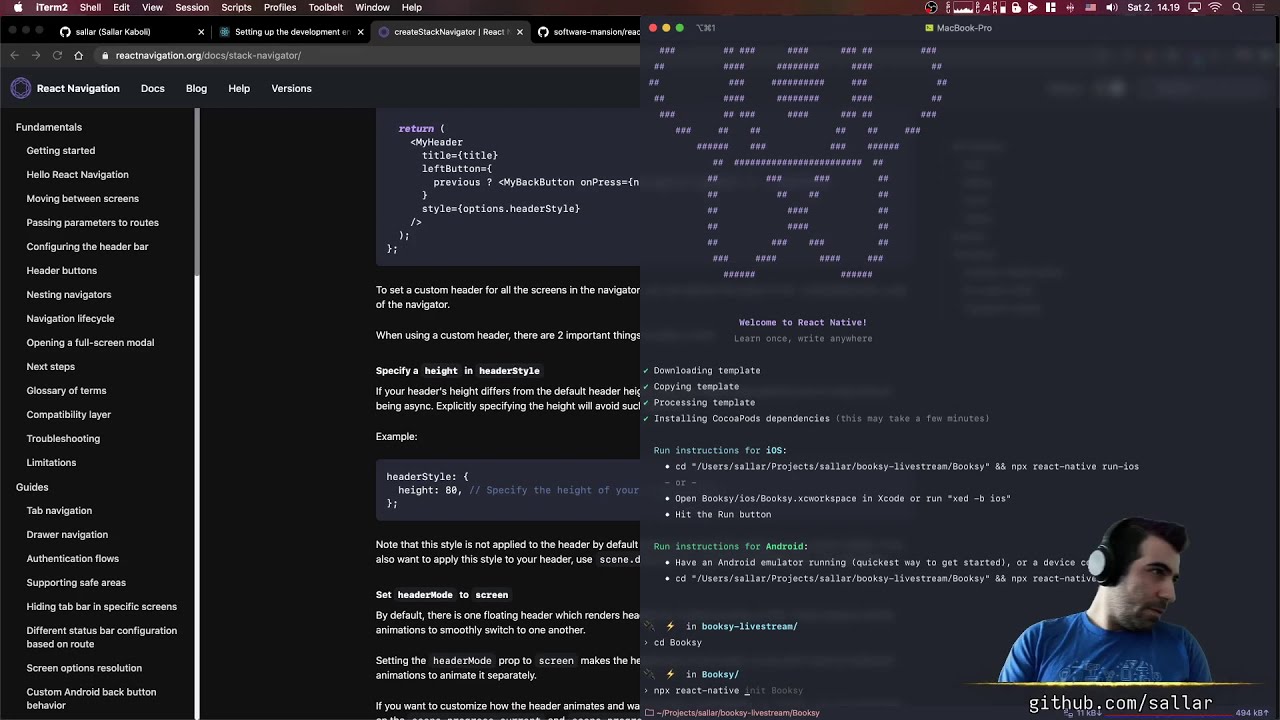Click the Guides sidebar heading
The image size is (1280, 720).
point(32,487)
